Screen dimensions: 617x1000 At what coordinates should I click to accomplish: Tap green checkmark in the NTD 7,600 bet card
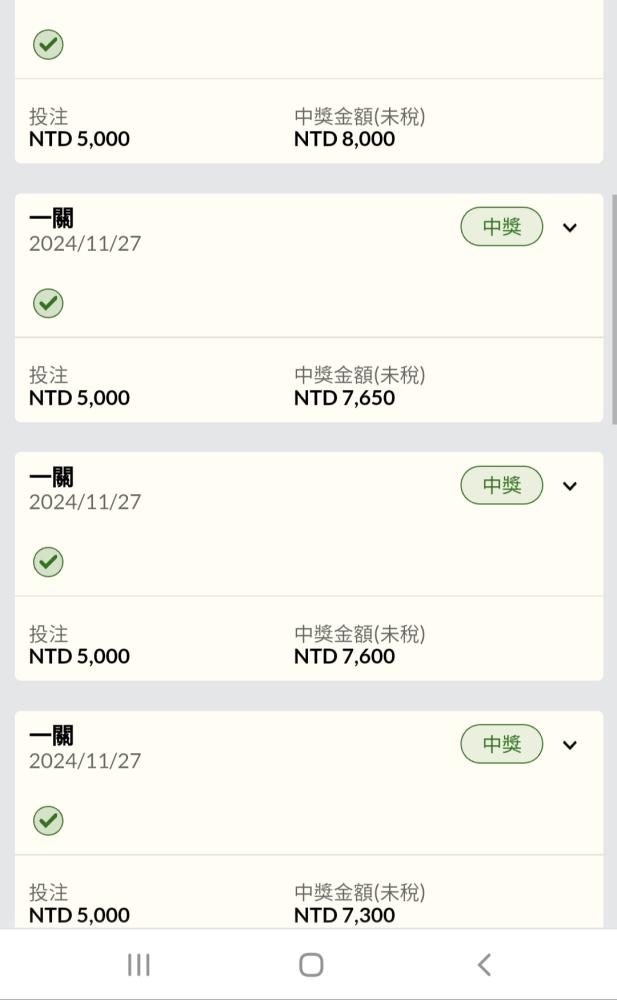(x=48, y=562)
